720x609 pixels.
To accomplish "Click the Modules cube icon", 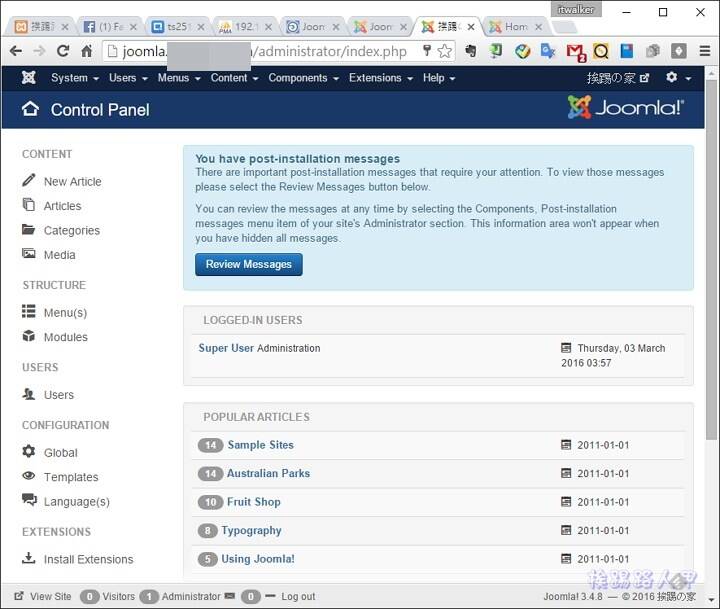I will (x=28, y=336).
